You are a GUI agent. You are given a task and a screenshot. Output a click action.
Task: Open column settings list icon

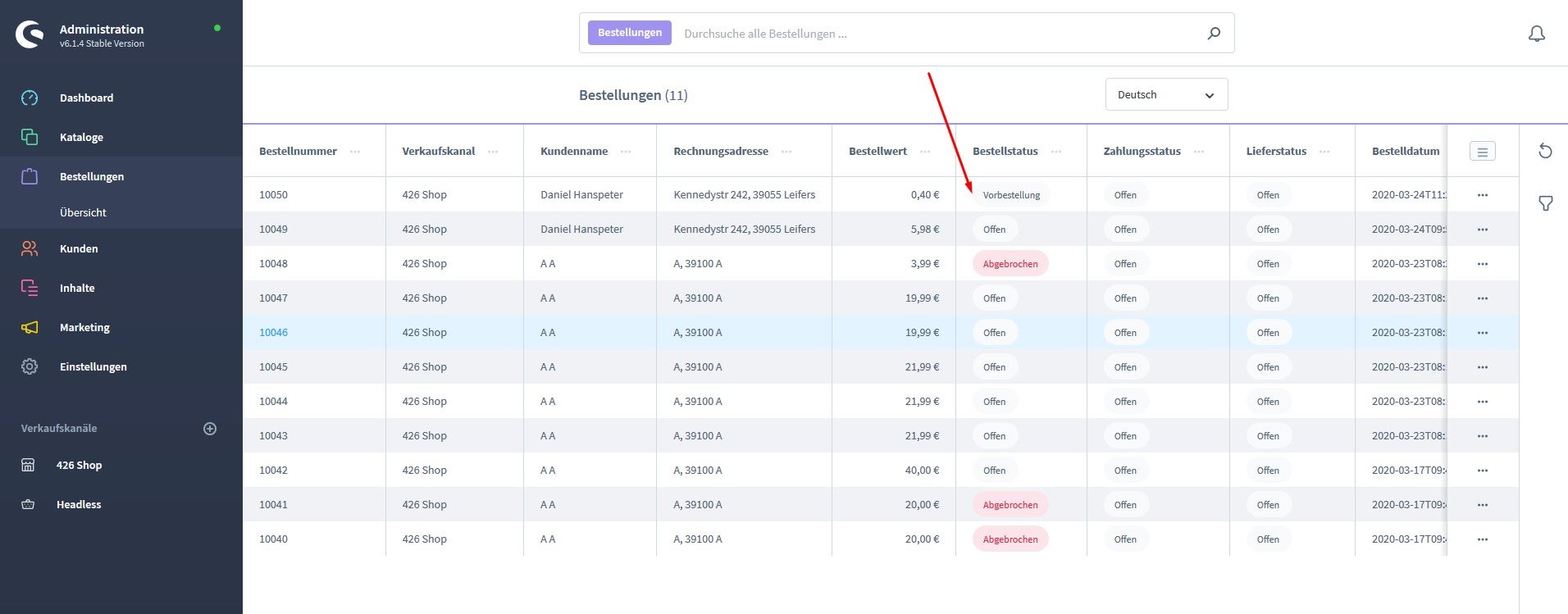pyautogui.click(x=1482, y=151)
